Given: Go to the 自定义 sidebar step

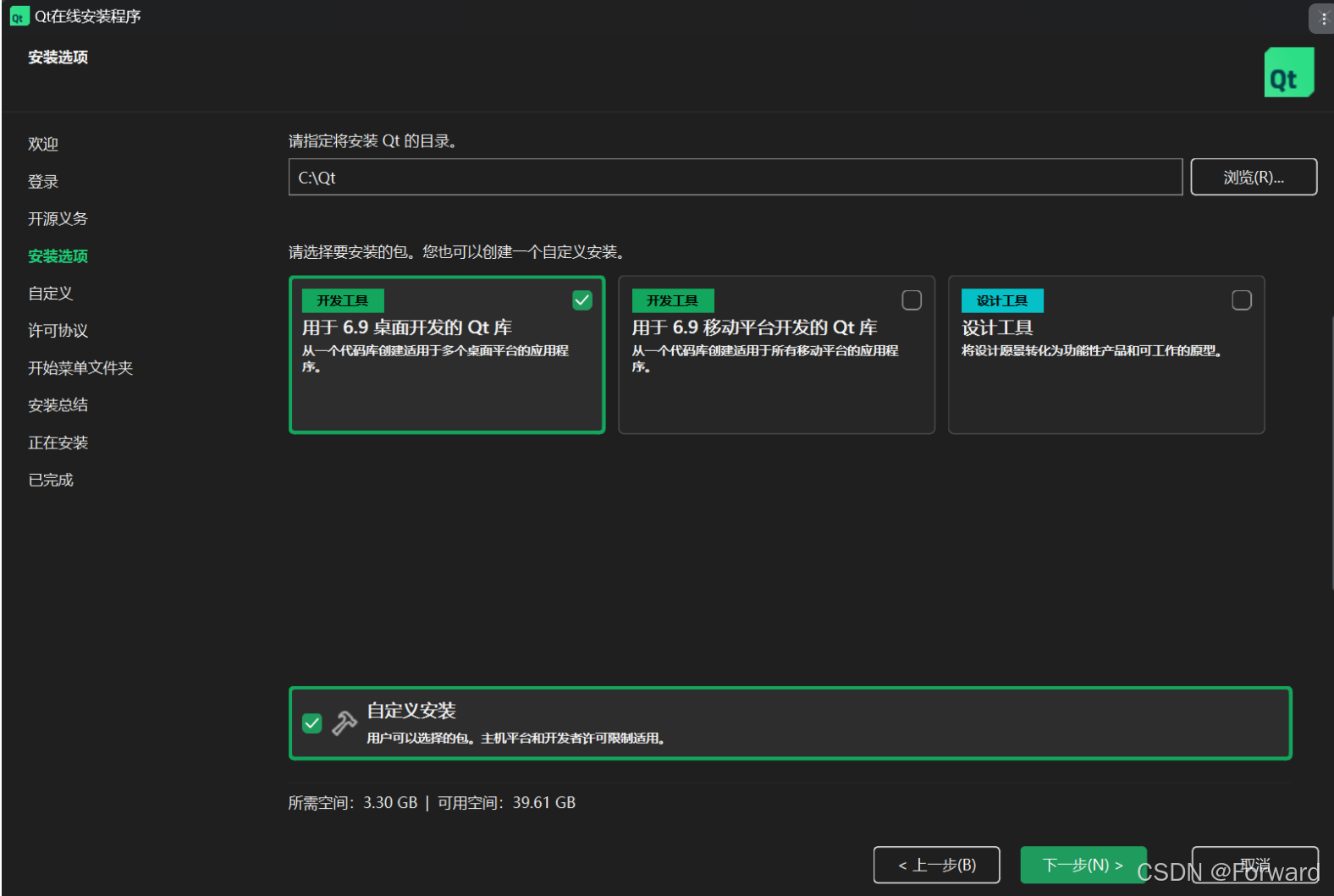Looking at the screenshot, I should pyautogui.click(x=51, y=293).
